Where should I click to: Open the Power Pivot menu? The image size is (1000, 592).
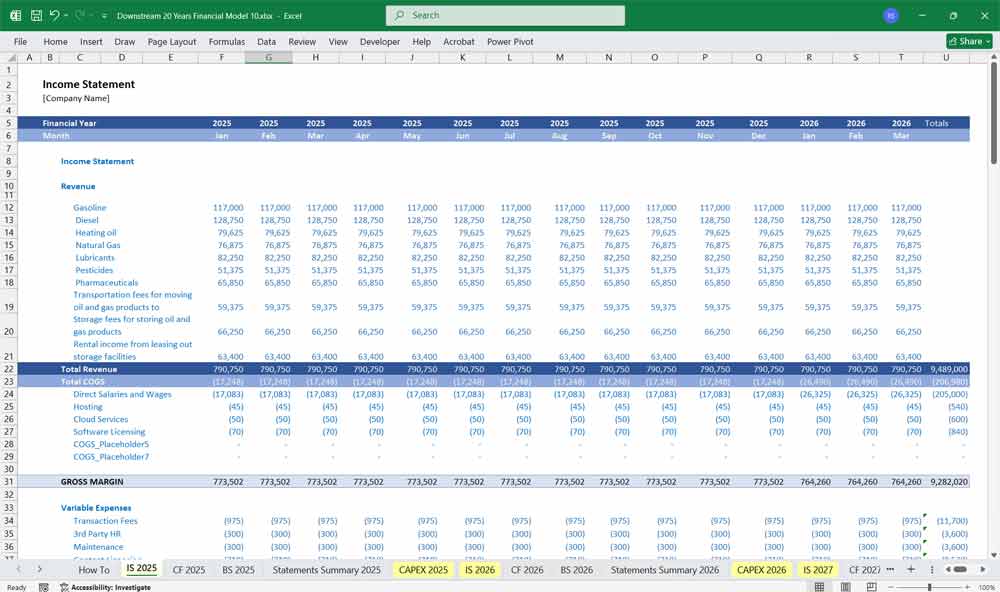pos(511,42)
